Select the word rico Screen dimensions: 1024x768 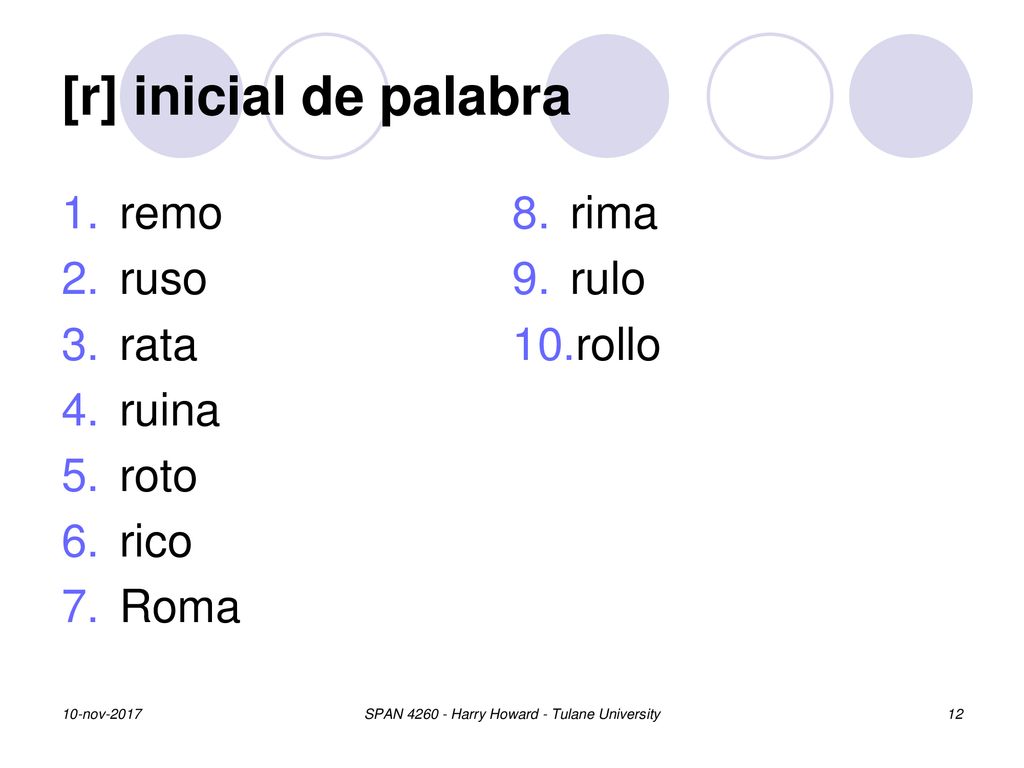(156, 541)
